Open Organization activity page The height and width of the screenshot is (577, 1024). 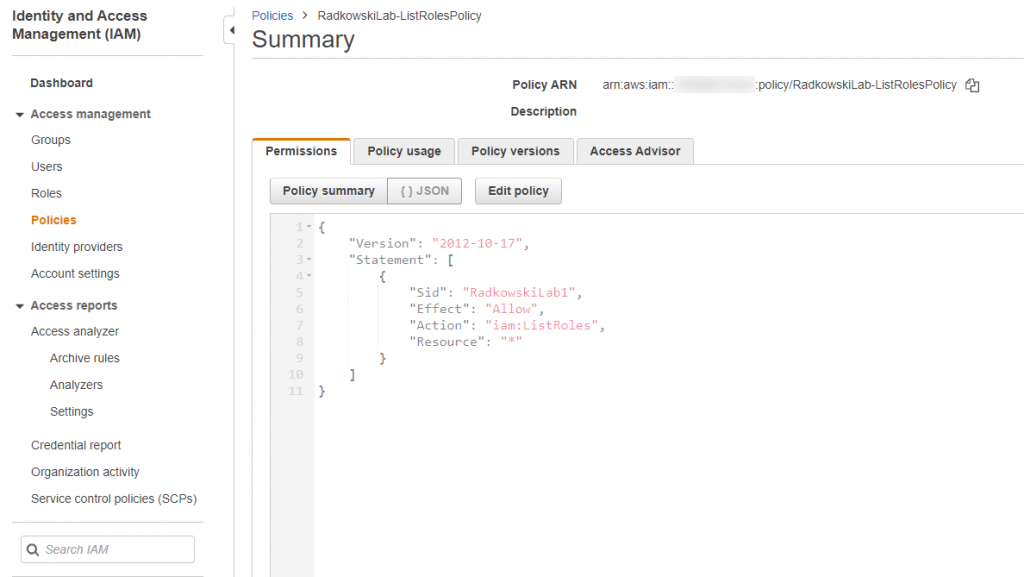85,472
